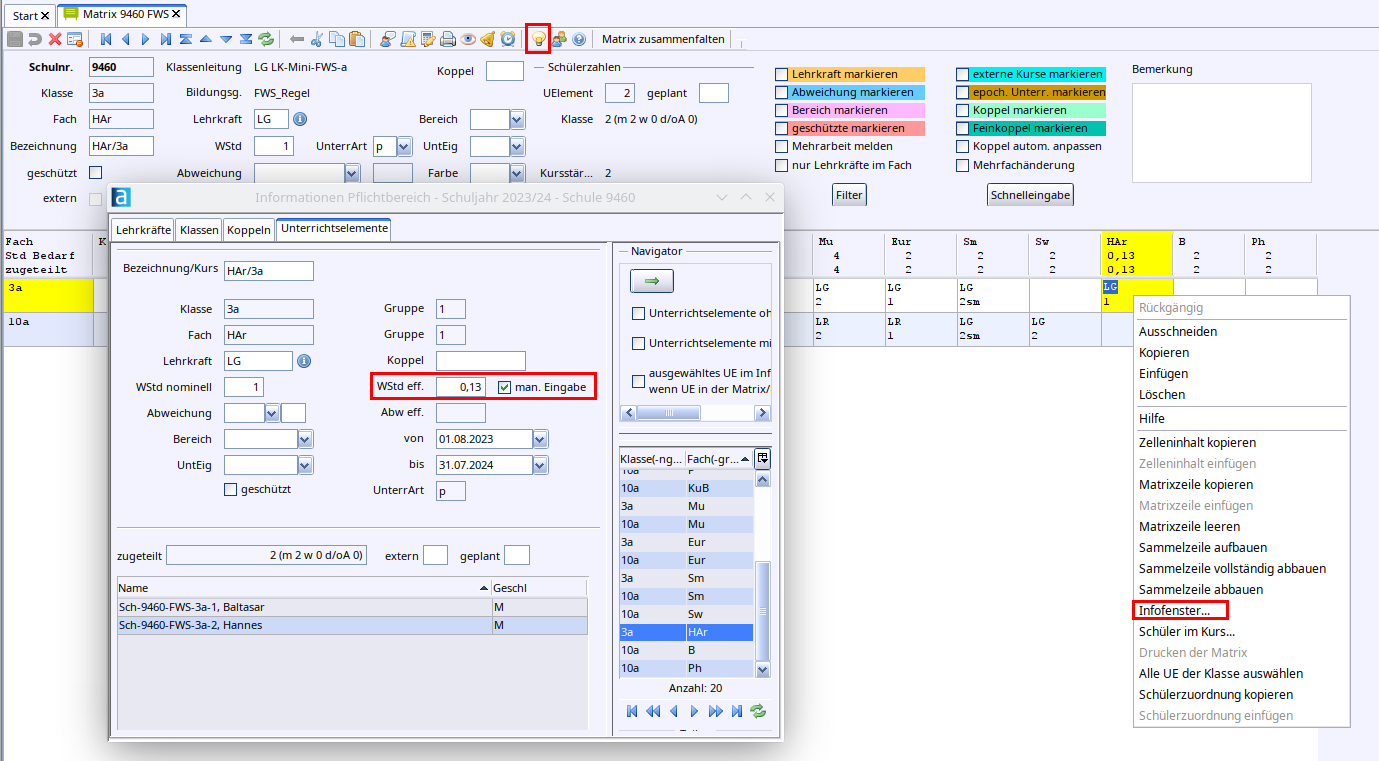
Task: Click the eye preview toolbar icon
Action: tap(468, 39)
